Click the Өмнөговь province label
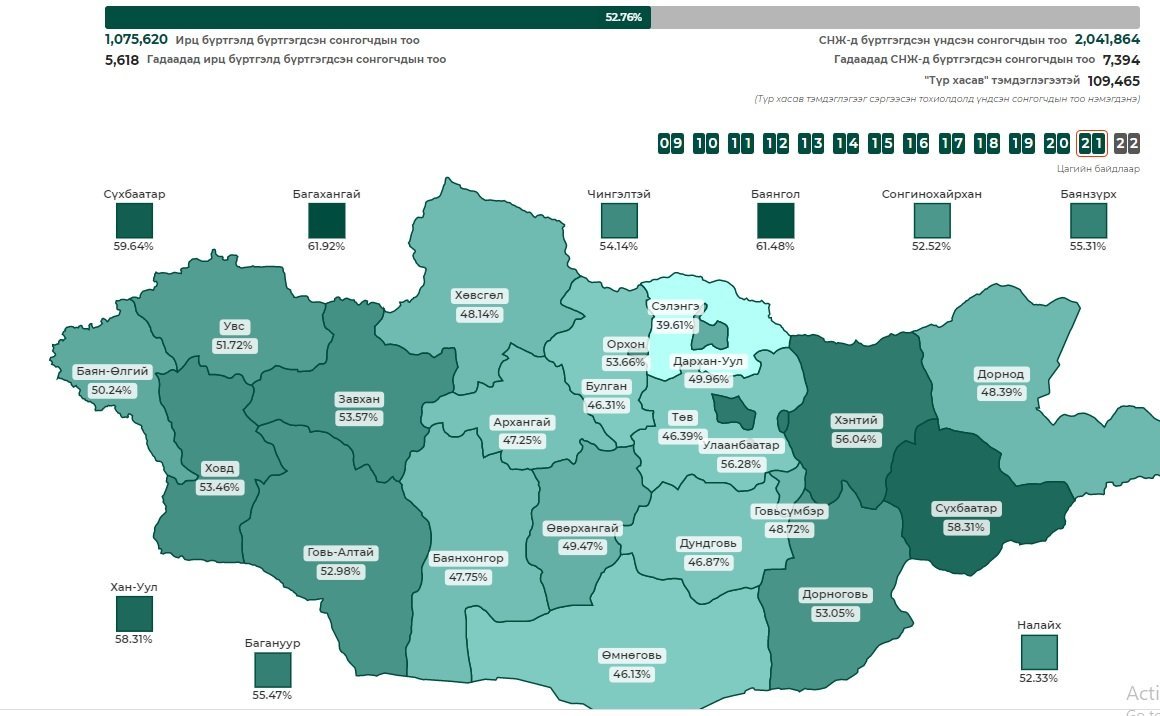The image size is (1160, 716). click(x=632, y=656)
